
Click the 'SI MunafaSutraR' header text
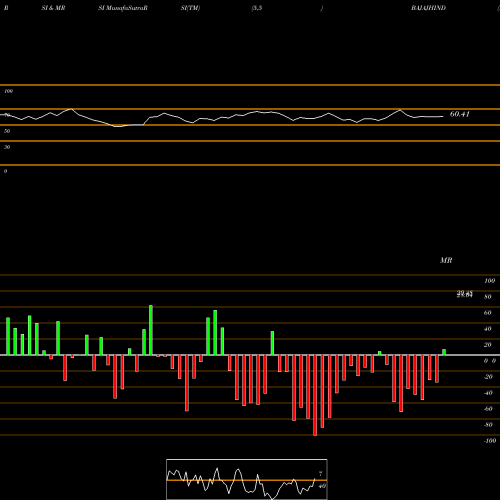[x=123, y=8]
